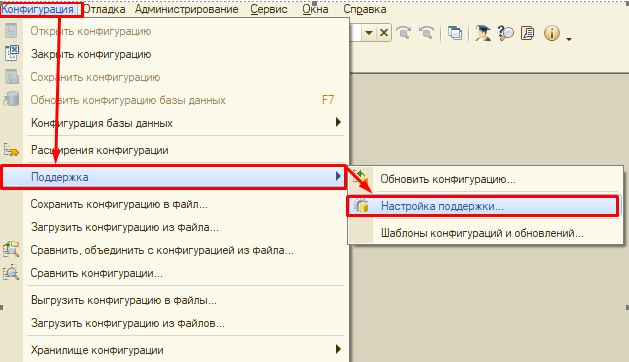
Task: Open the toolbar search combo dropdown arrow
Action: 369,33
